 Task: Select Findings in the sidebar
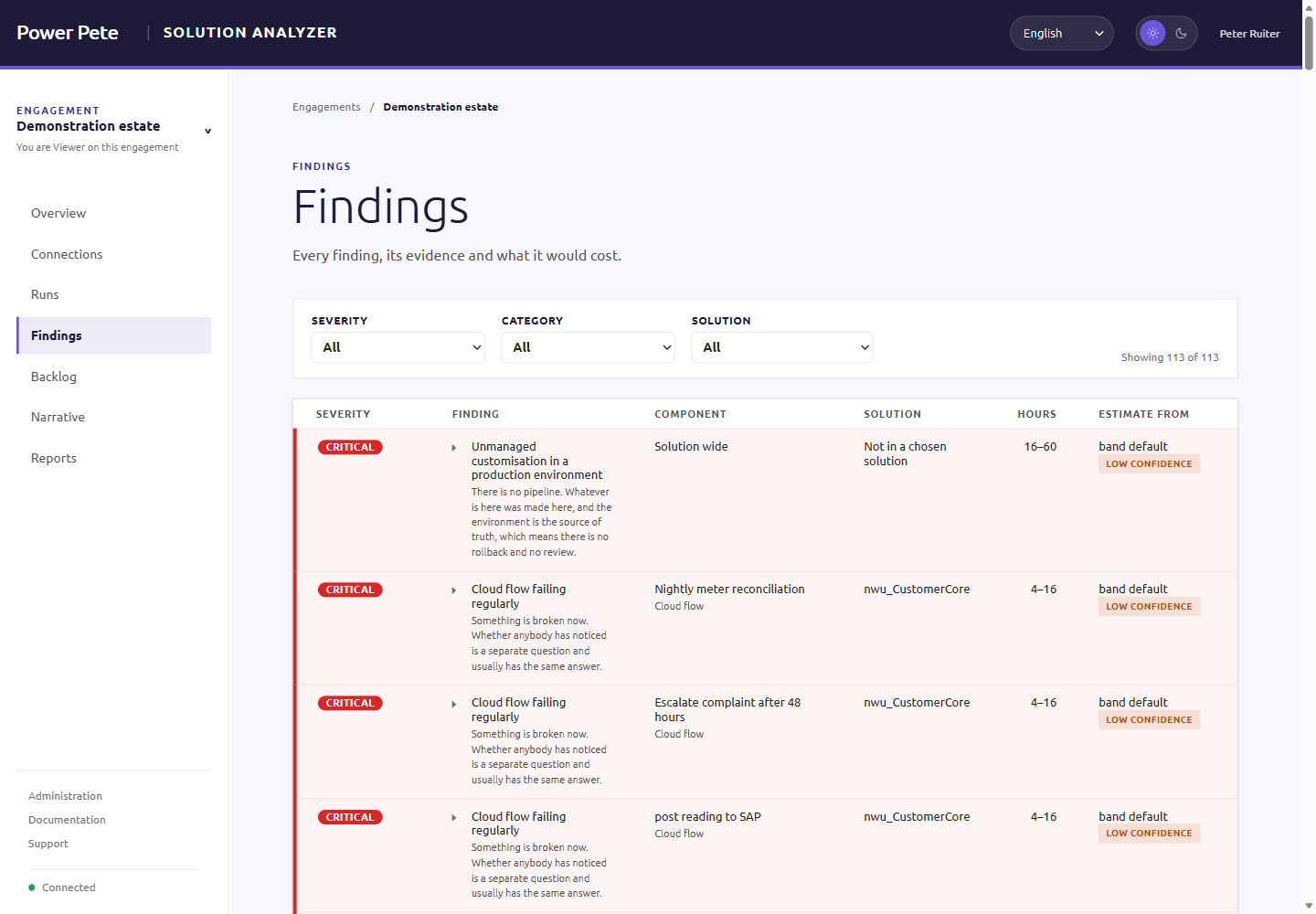tap(114, 335)
